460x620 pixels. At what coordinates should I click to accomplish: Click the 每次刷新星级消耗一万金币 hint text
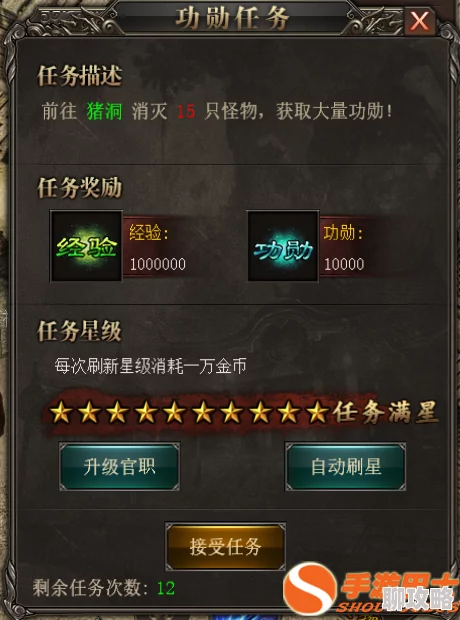[x=150, y=366]
